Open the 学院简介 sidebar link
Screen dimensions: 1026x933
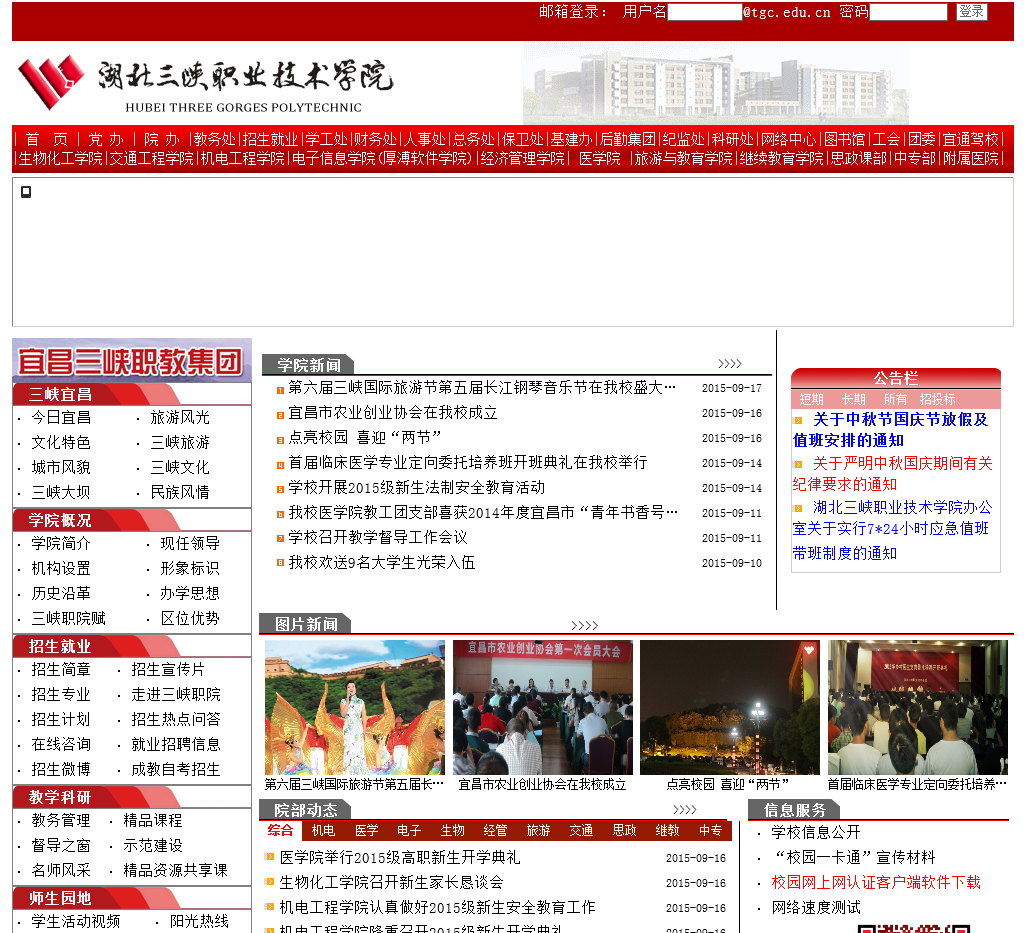coord(61,543)
